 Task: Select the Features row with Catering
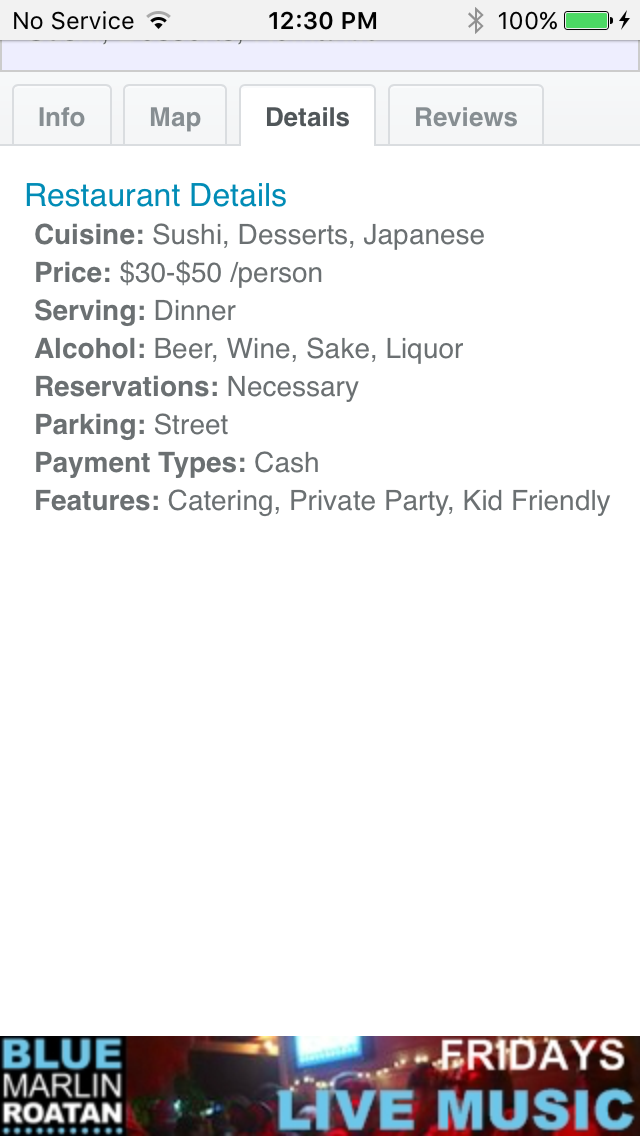point(322,501)
